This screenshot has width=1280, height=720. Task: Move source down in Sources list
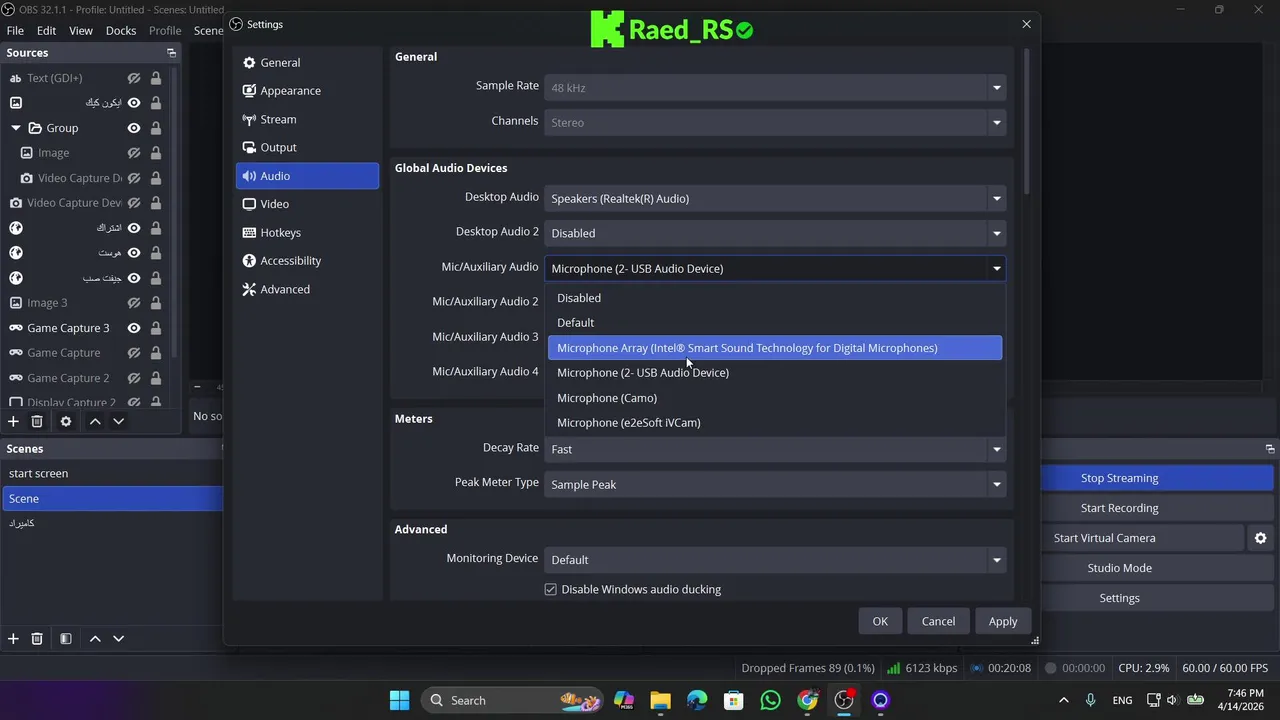118,422
